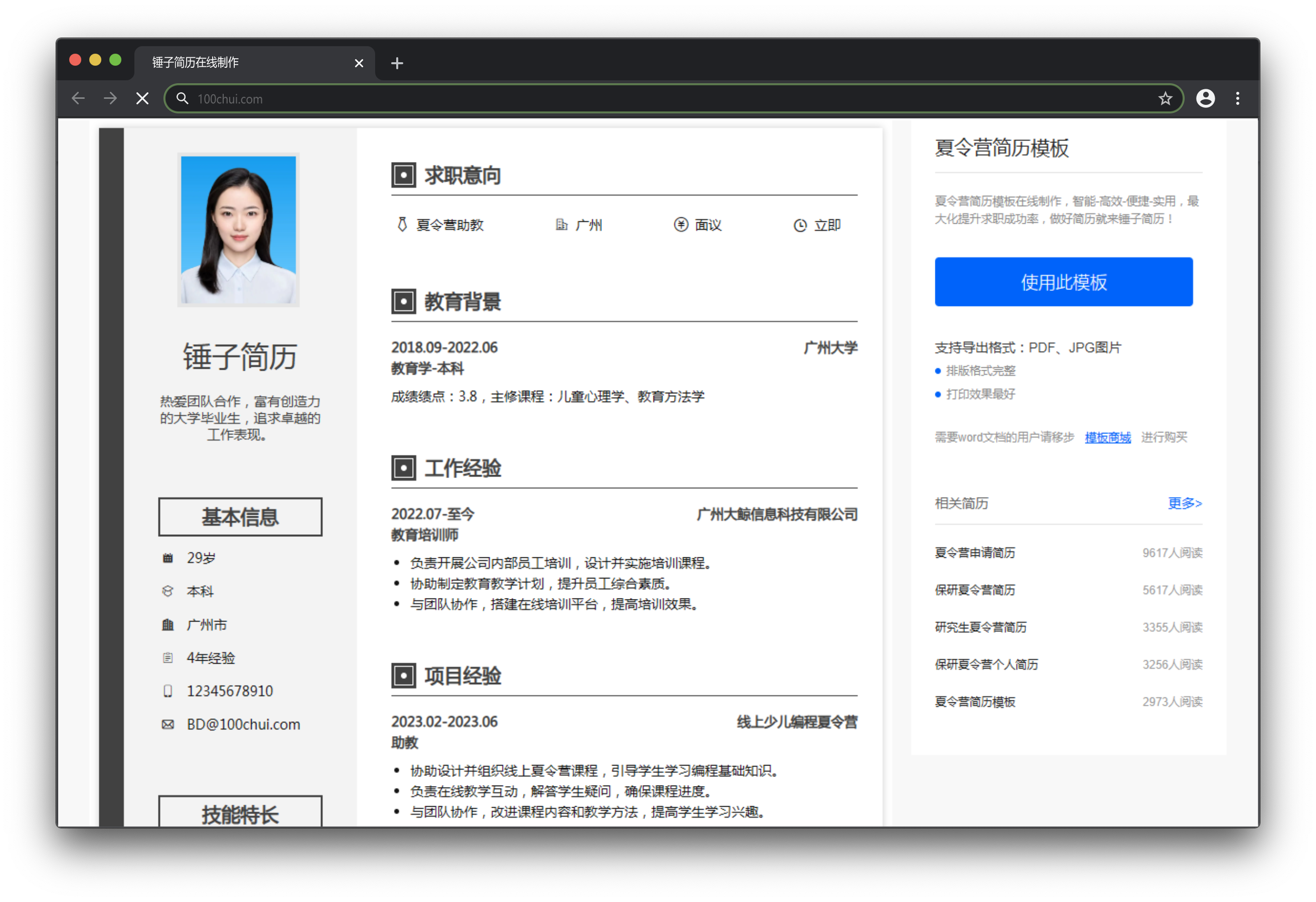The height and width of the screenshot is (902, 1316).
Task: Click the 打印效果最好 bullet item
Action: [980, 394]
